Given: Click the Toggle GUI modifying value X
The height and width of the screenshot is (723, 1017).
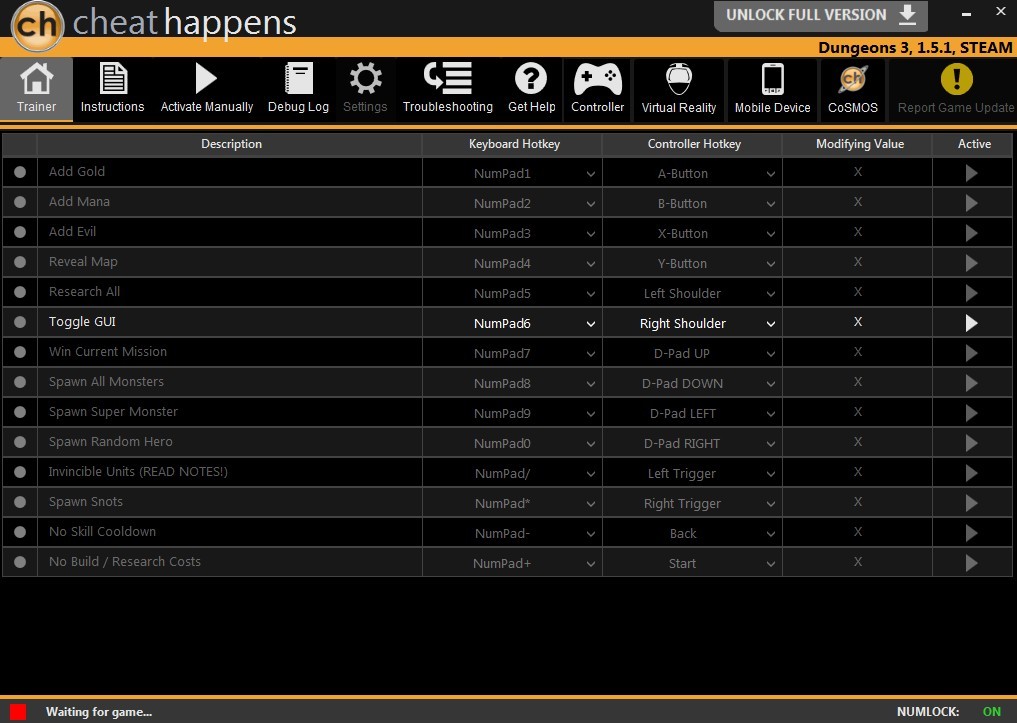Looking at the screenshot, I should pos(858,322).
